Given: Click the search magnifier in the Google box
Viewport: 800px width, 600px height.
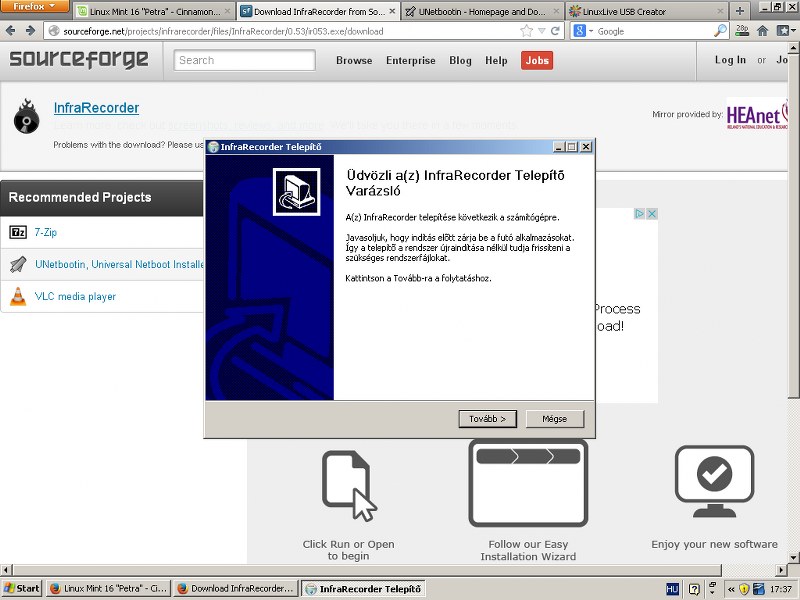Looking at the screenshot, I should pos(720,31).
